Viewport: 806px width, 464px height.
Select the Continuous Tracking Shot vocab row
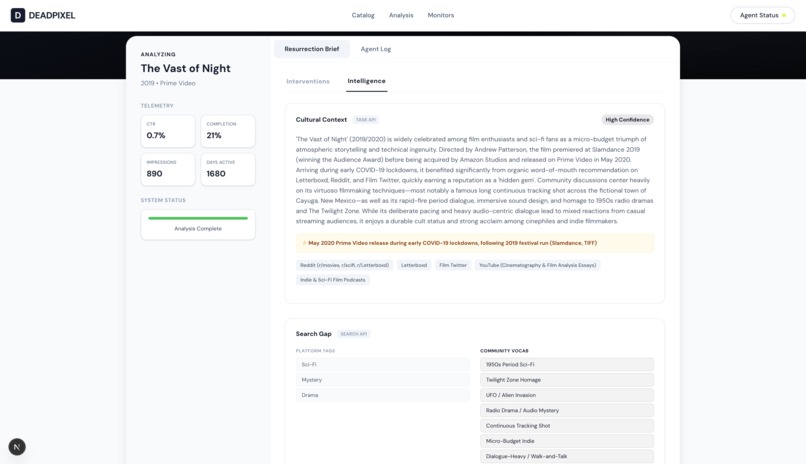(x=567, y=425)
